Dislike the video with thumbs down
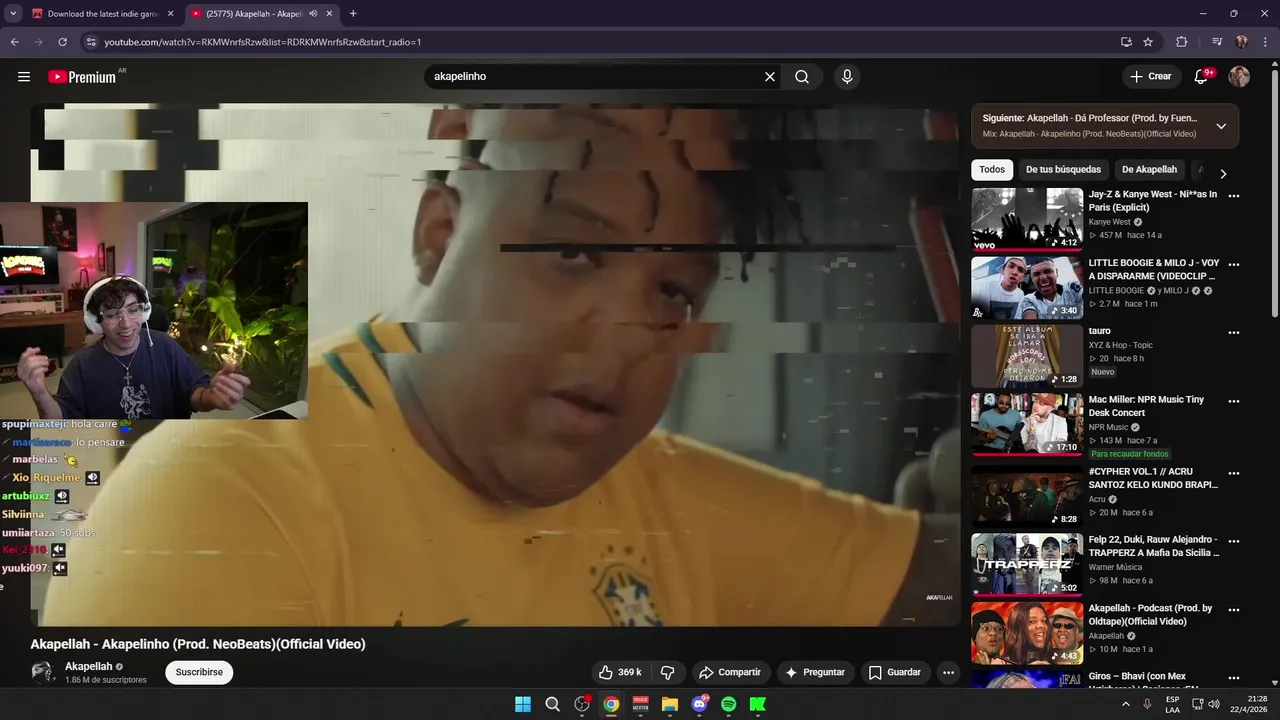Screen dimensions: 1280x720 click(668, 672)
